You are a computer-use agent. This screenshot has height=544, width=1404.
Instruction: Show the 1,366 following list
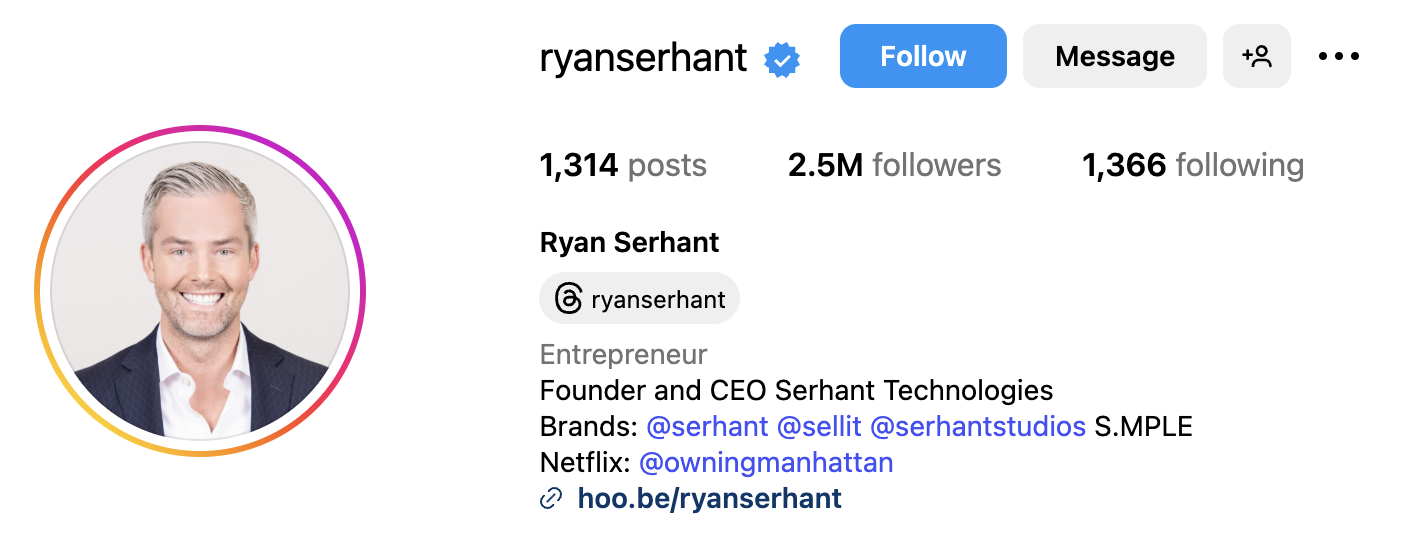click(1193, 165)
